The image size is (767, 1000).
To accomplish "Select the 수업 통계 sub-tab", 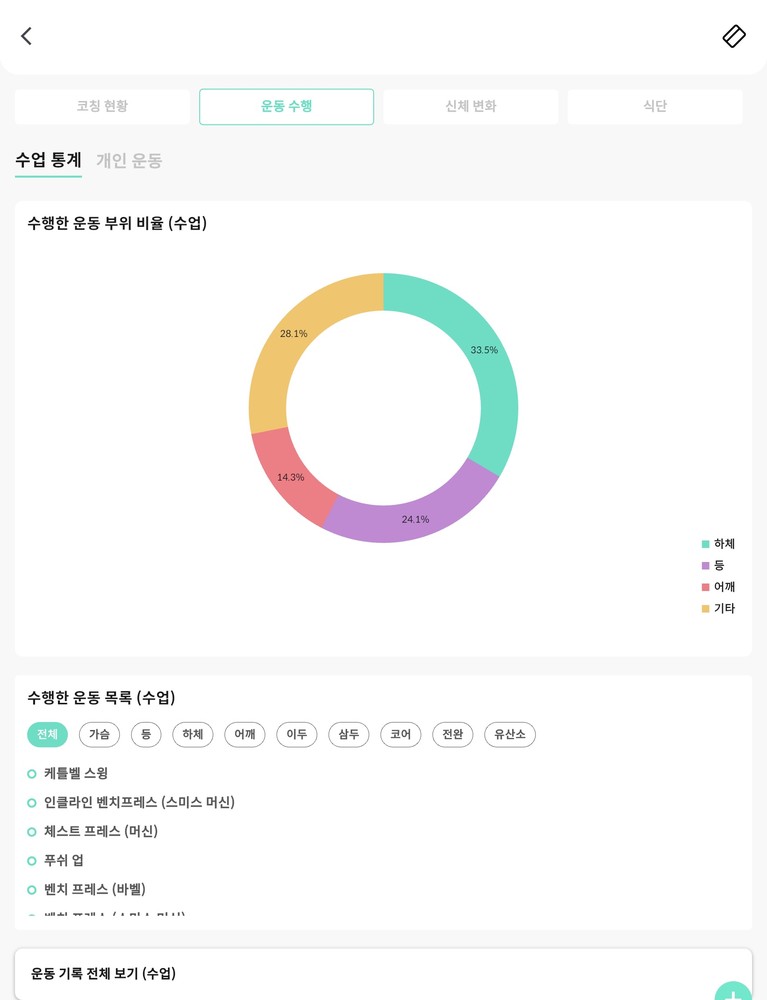I will pyautogui.click(x=48, y=160).
